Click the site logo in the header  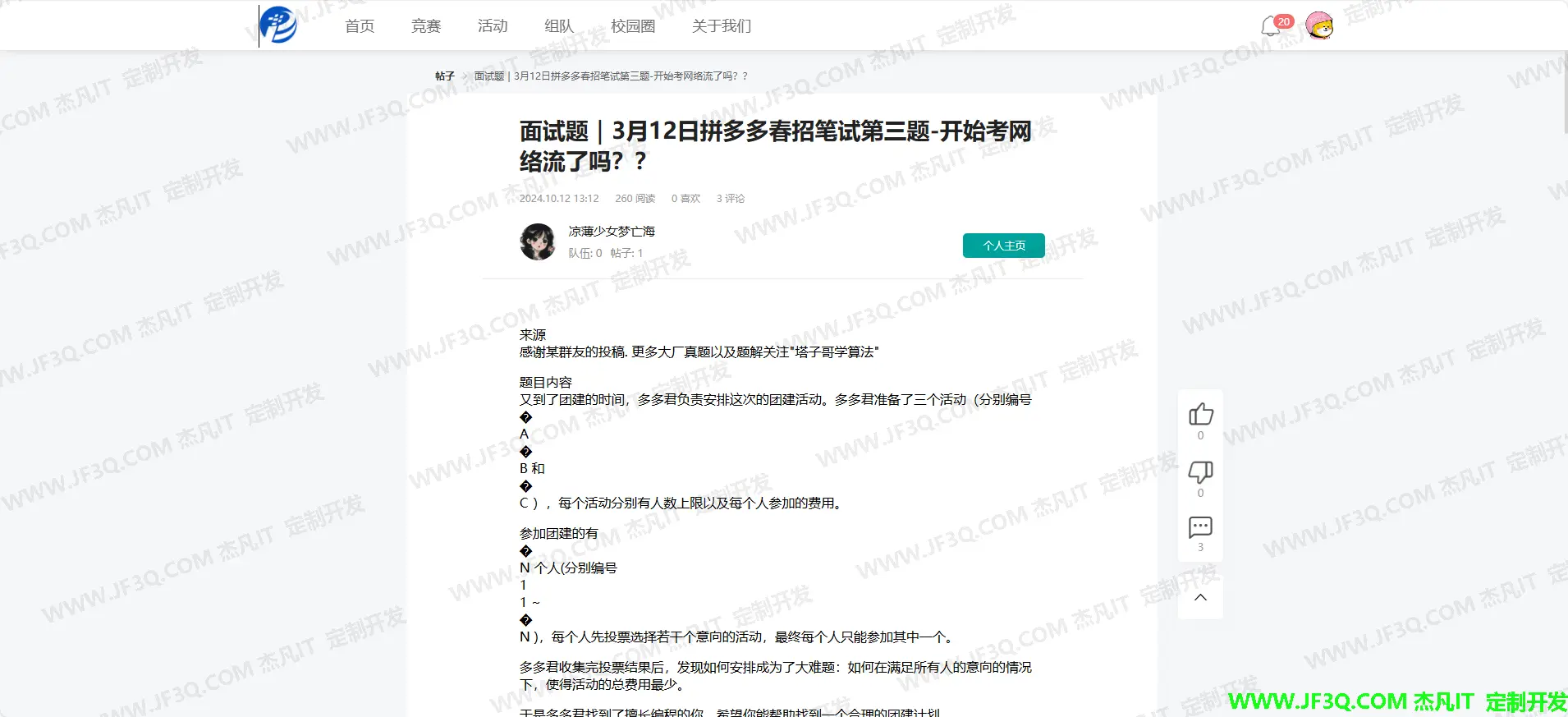pyautogui.click(x=278, y=25)
